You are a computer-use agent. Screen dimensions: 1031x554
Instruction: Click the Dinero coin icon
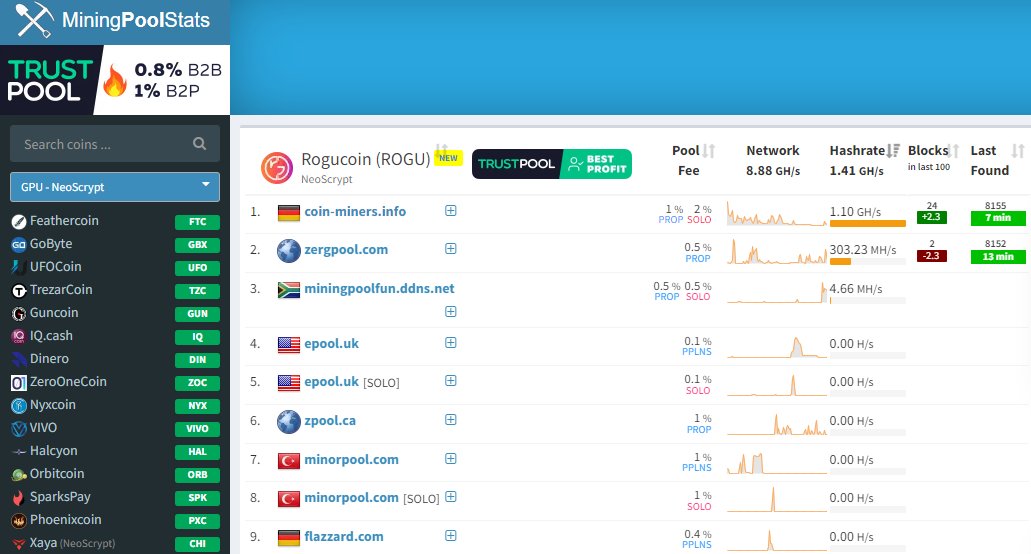pos(19,359)
